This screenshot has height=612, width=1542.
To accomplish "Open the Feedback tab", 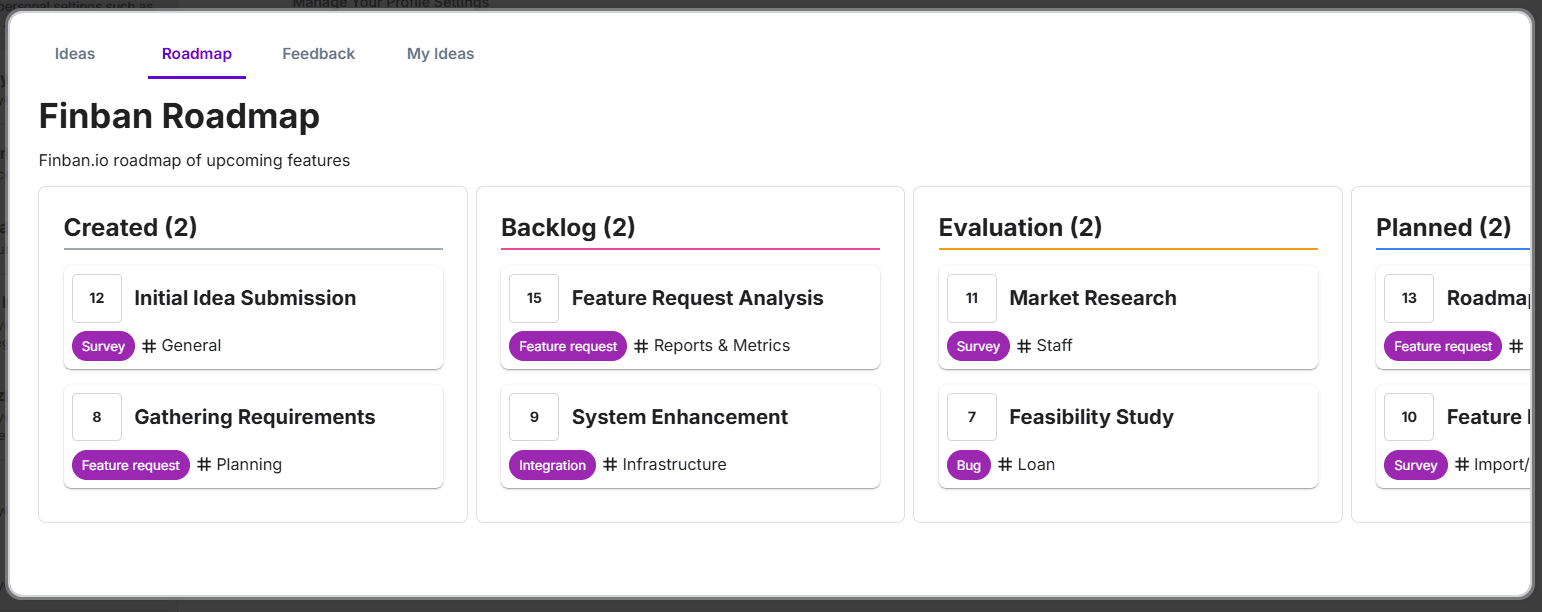I will pyautogui.click(x=318, y=54).
